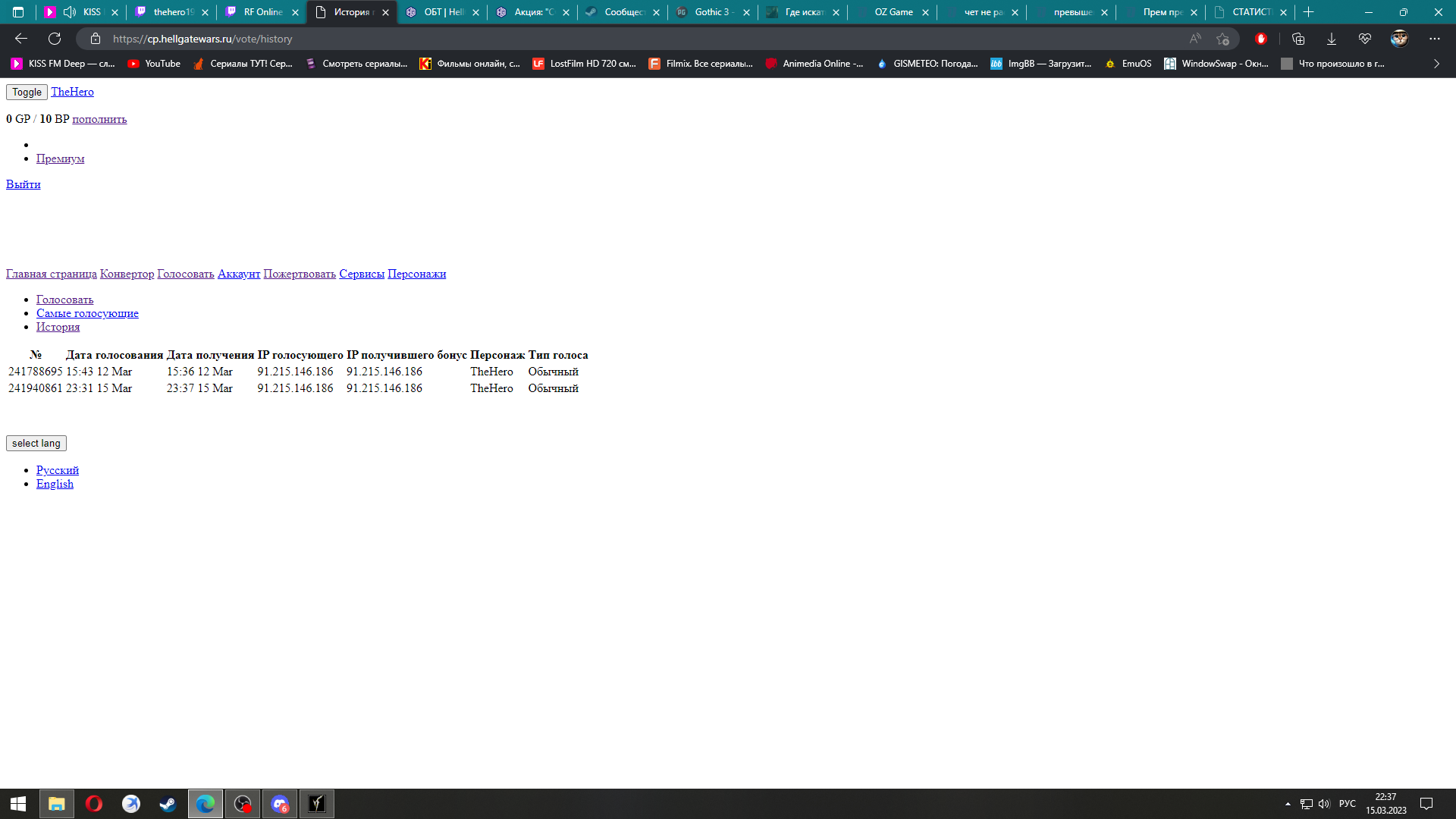The height and width of the screenshot is (819, 1456).
Task: Open the Конвертор menu link
Action: click(127, 274)
